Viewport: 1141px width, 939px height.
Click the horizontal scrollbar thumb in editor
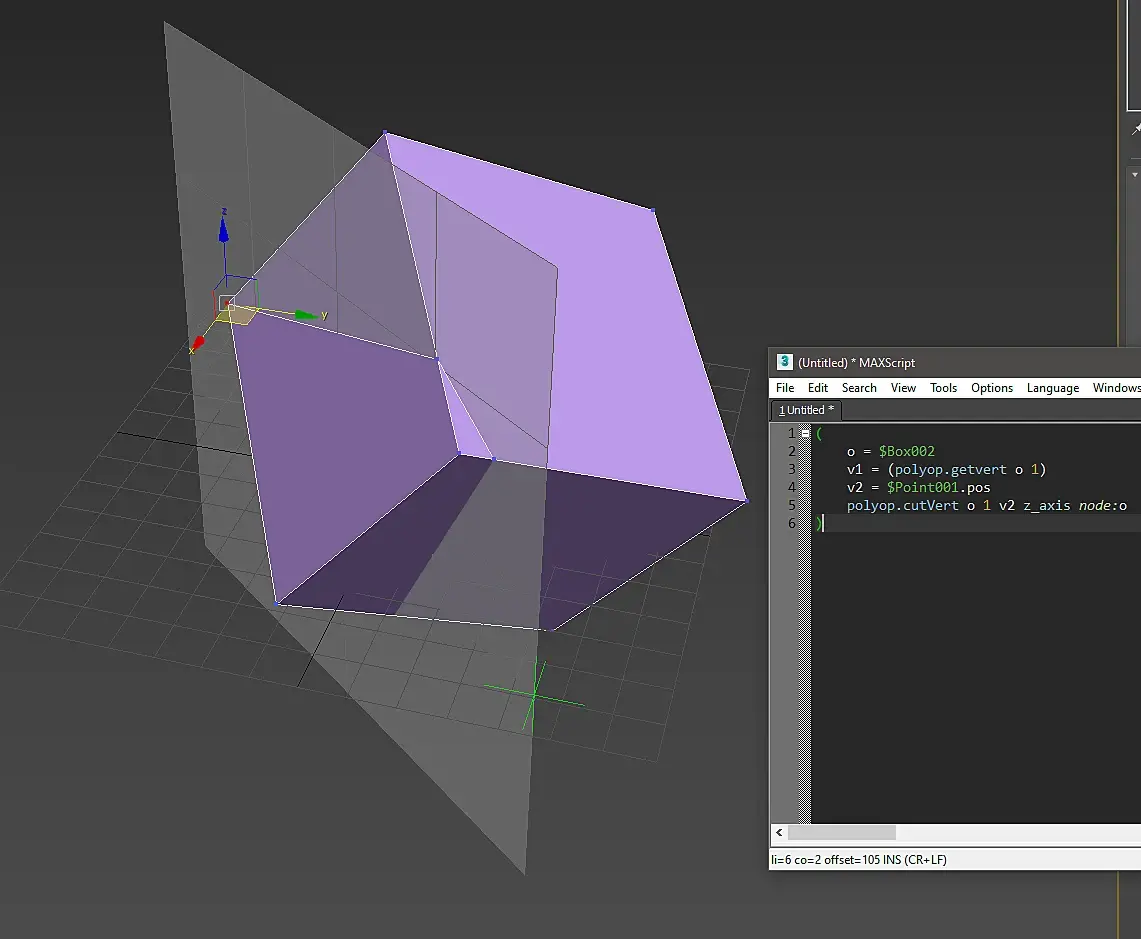(842, 833)
